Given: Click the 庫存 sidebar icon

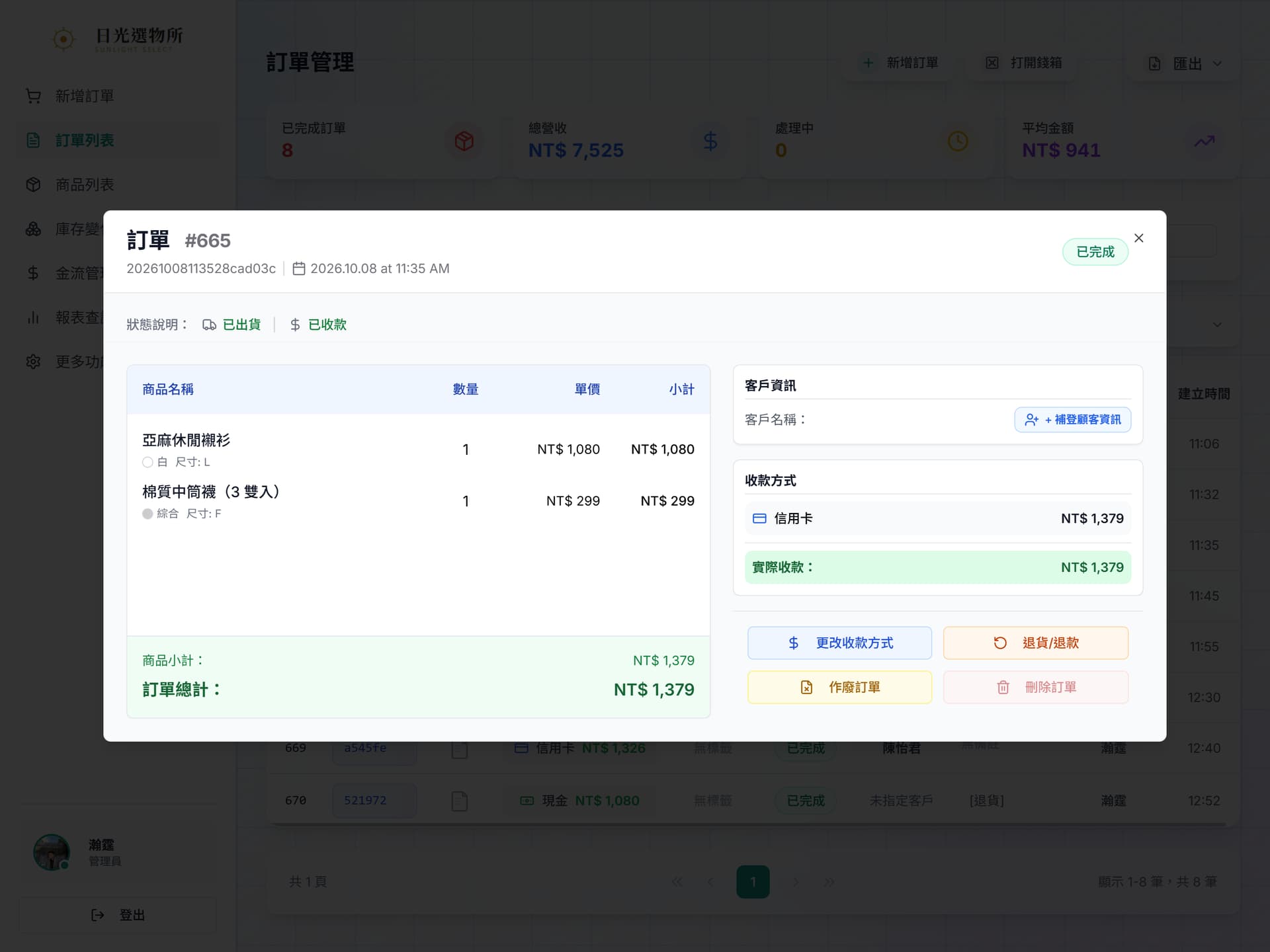Looking at the screenshot, I should (x=33, y=229).
